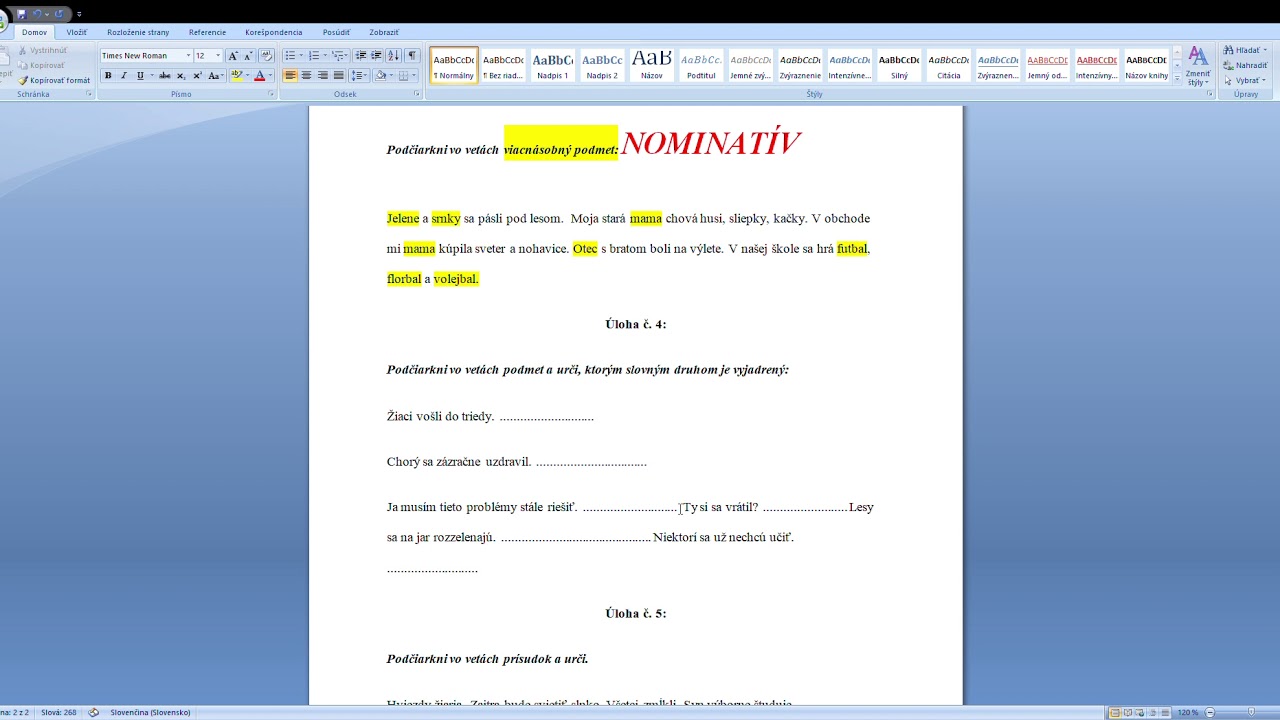The image size is (1280, 720).
Task: Apply Normálny style
Action: [454, 65]
